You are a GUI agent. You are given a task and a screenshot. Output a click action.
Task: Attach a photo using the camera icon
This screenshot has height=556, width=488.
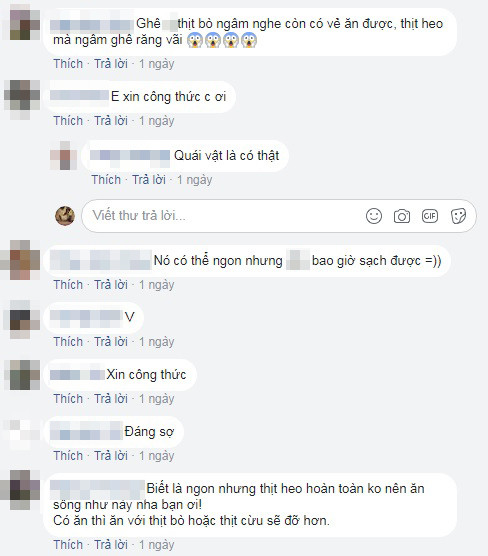pyautogui.click(x=402, y=216)
